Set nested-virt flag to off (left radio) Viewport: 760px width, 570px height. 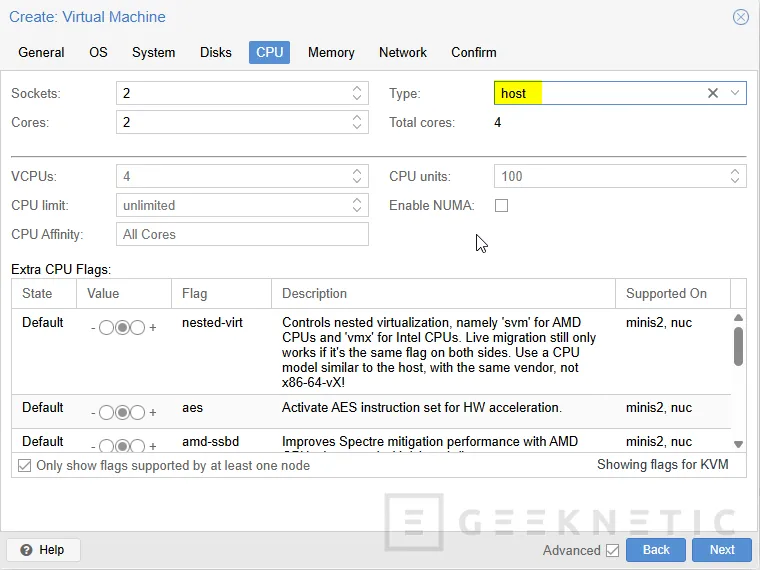106,328
